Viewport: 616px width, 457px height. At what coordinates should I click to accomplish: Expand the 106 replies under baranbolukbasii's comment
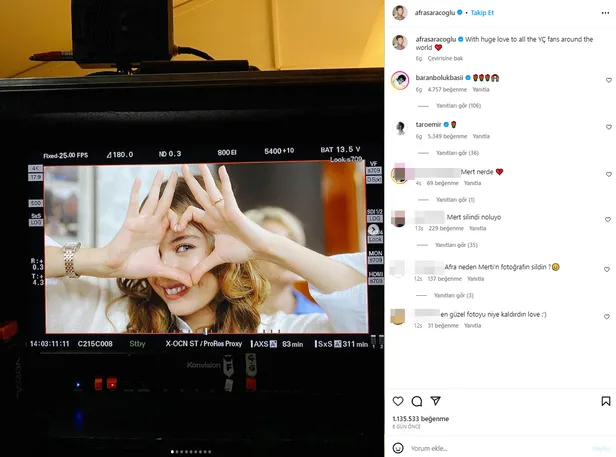click(458, 105)
